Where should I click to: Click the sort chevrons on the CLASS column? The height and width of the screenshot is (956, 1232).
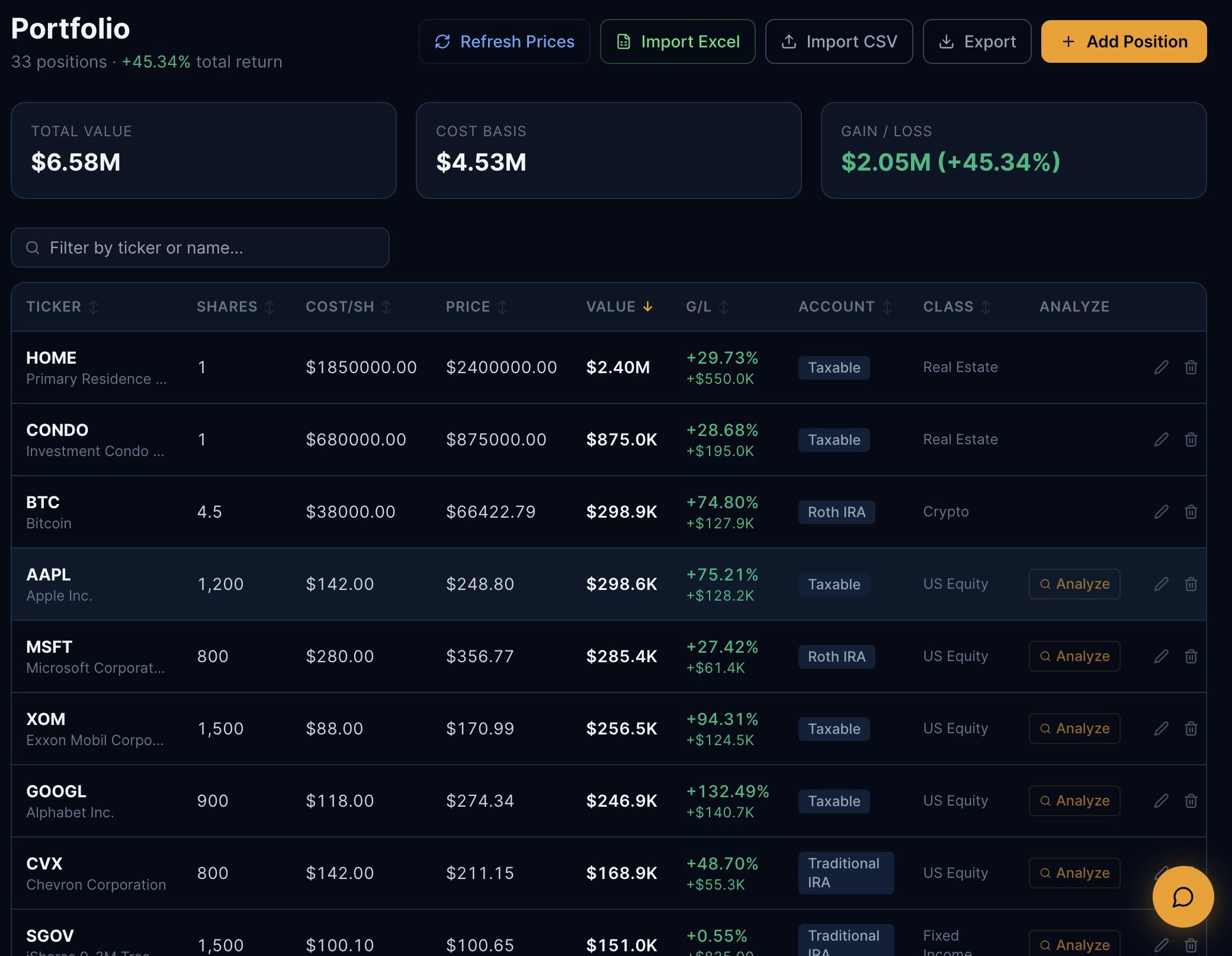985,307
